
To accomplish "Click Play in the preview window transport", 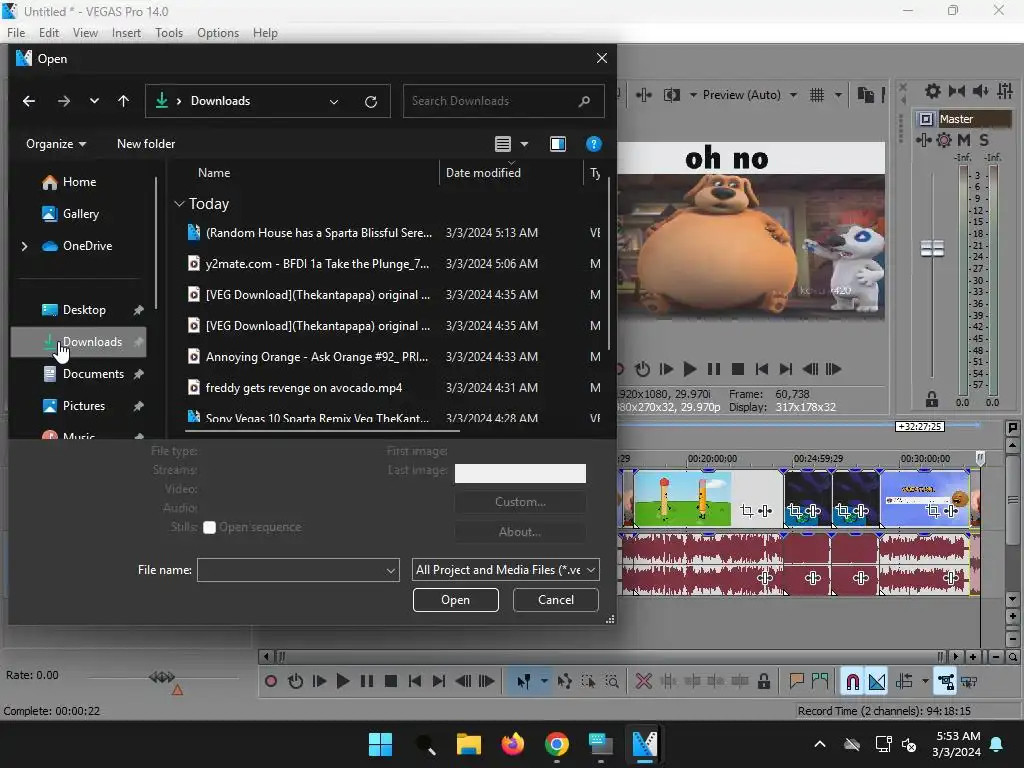I will (x=689, y=369).
